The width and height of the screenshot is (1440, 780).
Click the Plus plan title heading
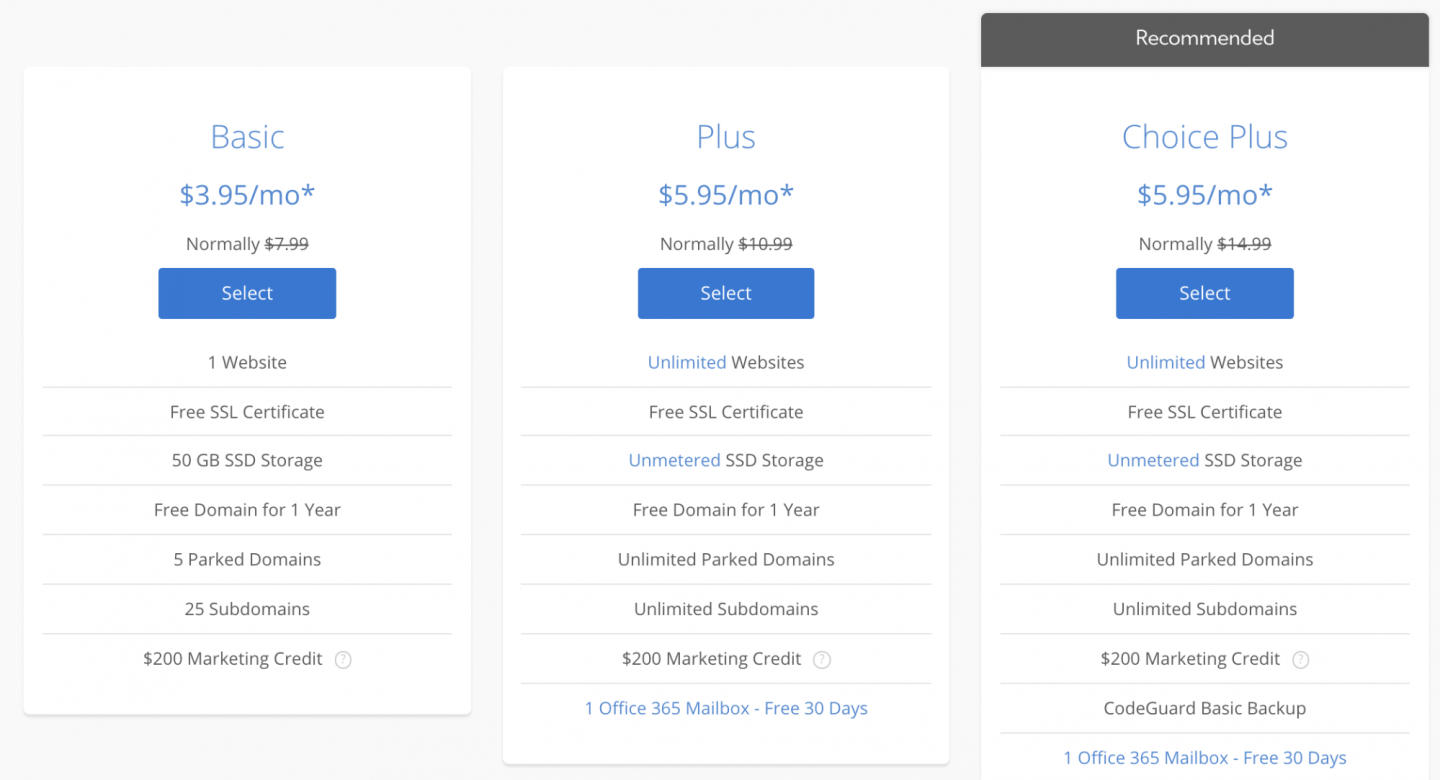[x=726, y=137]
